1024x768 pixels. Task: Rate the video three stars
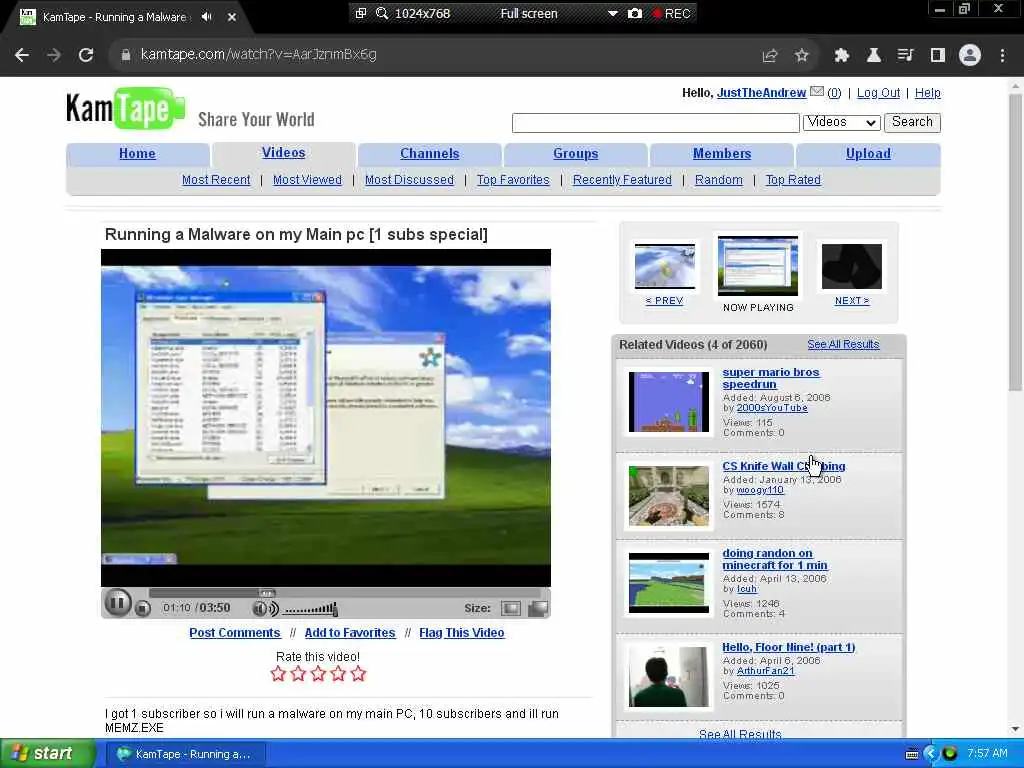coord(318,674)
